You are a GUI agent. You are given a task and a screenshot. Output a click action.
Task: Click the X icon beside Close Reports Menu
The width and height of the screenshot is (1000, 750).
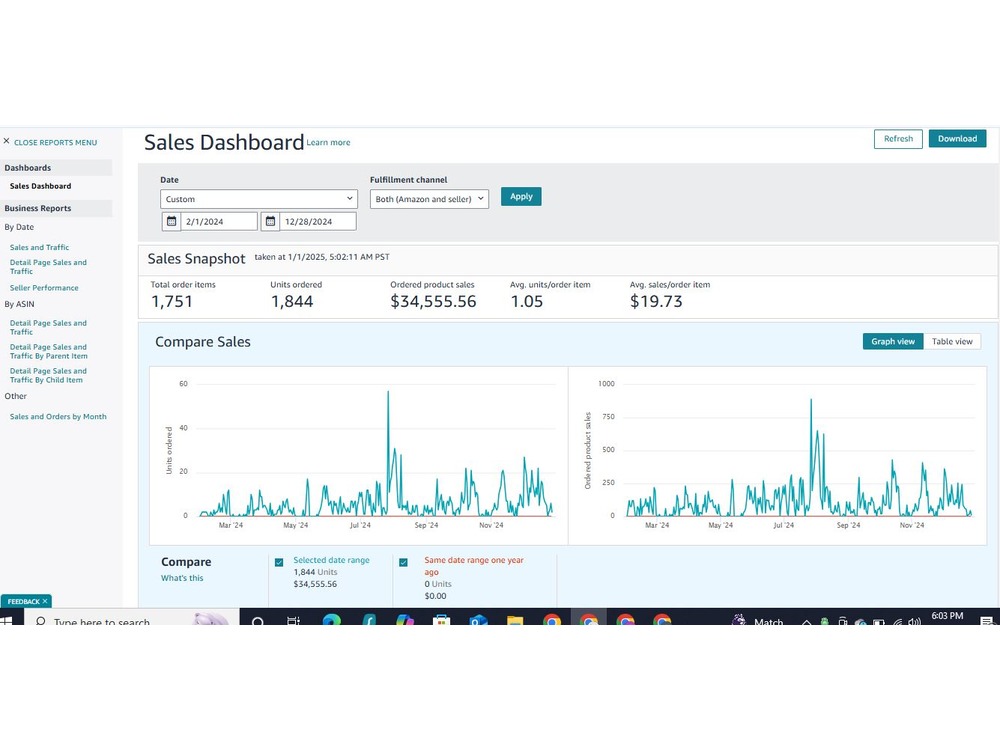tap(6, 141)
